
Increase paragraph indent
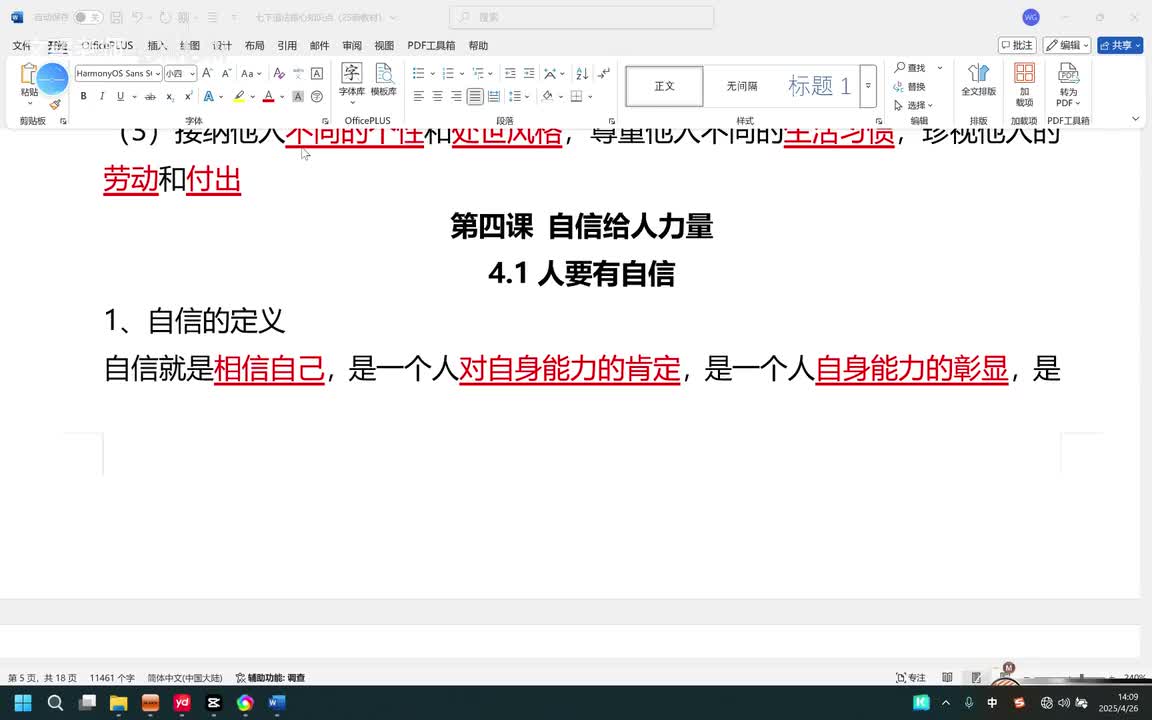[x=529, y=73]
